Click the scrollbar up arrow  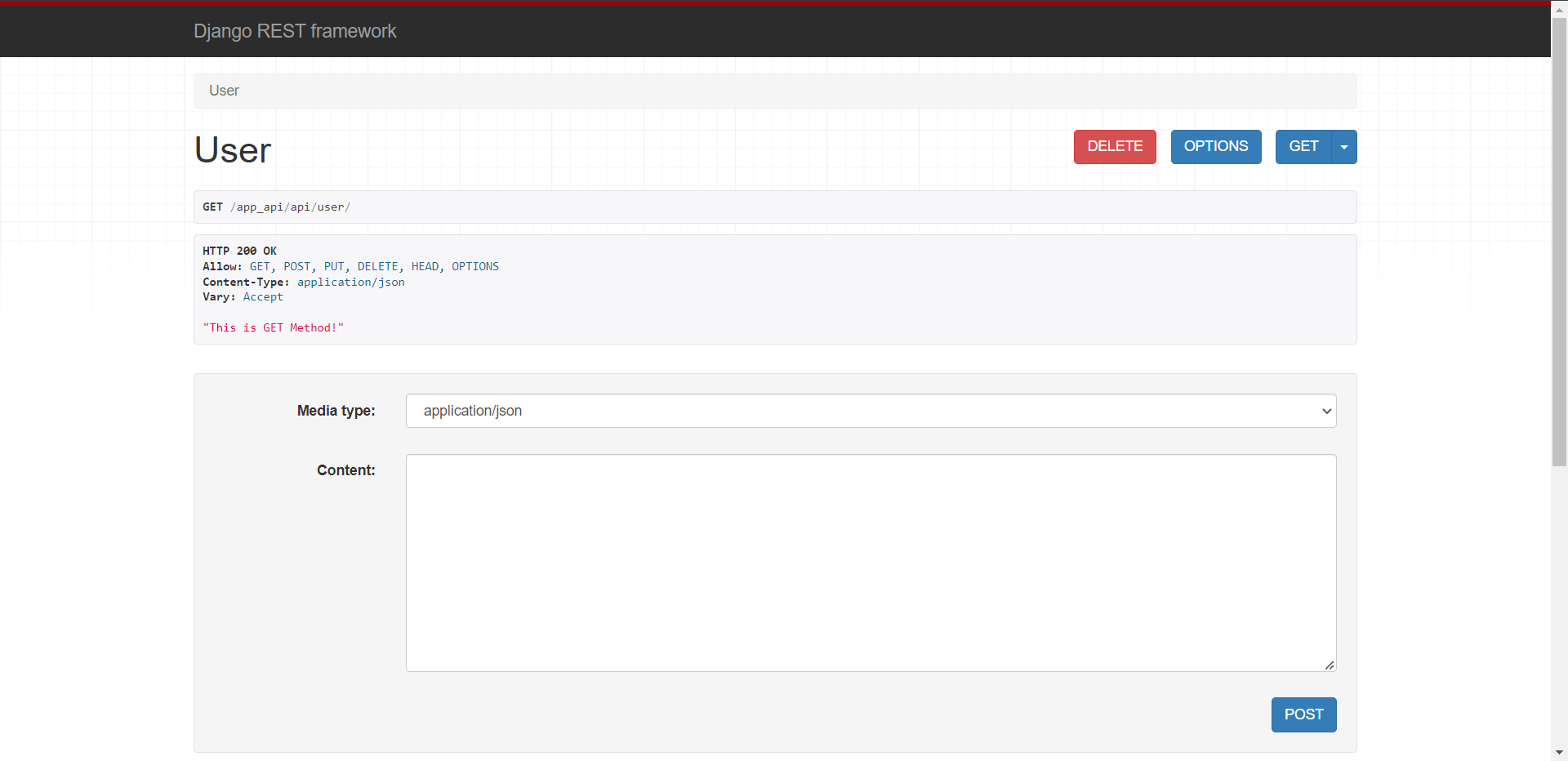pos(1559,10)
